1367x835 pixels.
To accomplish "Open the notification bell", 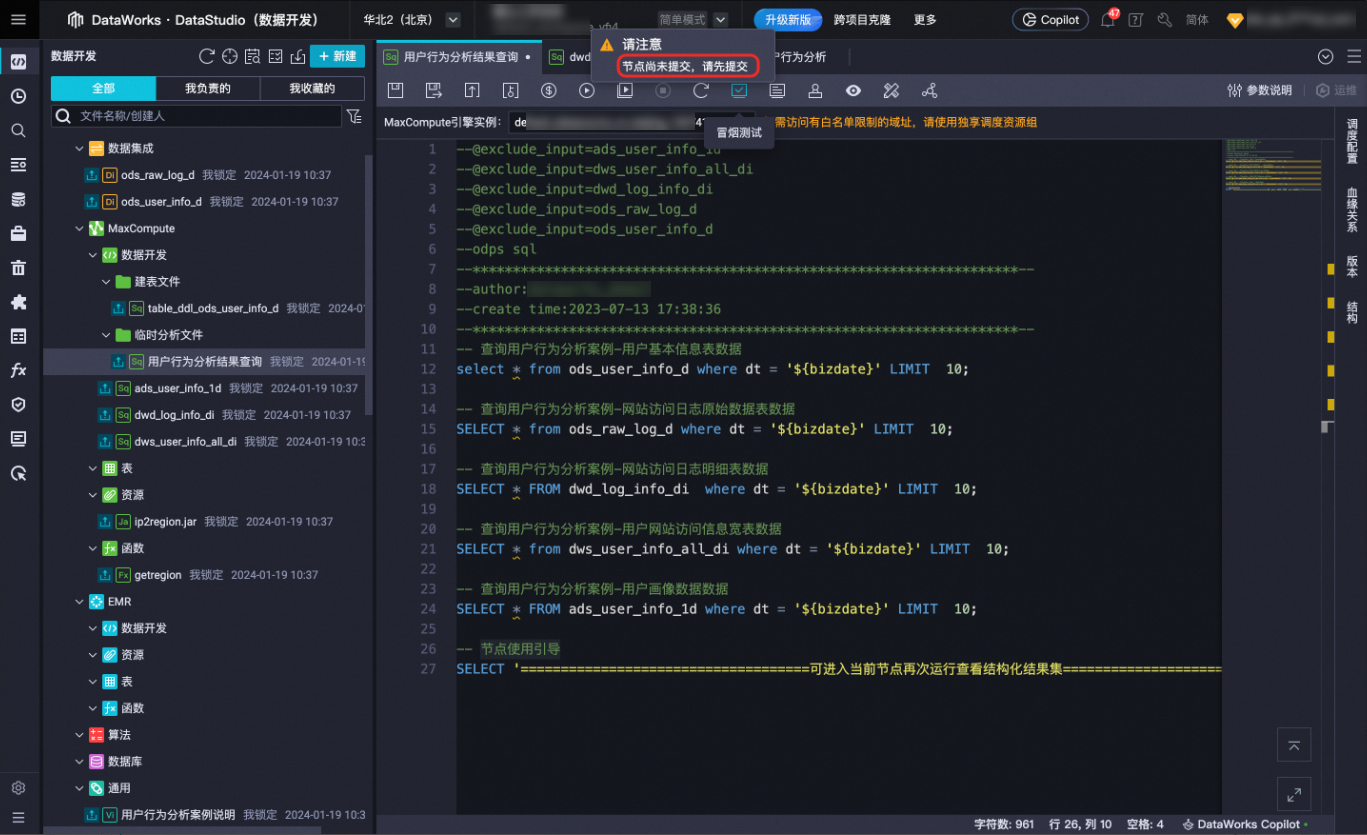I will (x=1108, y=19).
